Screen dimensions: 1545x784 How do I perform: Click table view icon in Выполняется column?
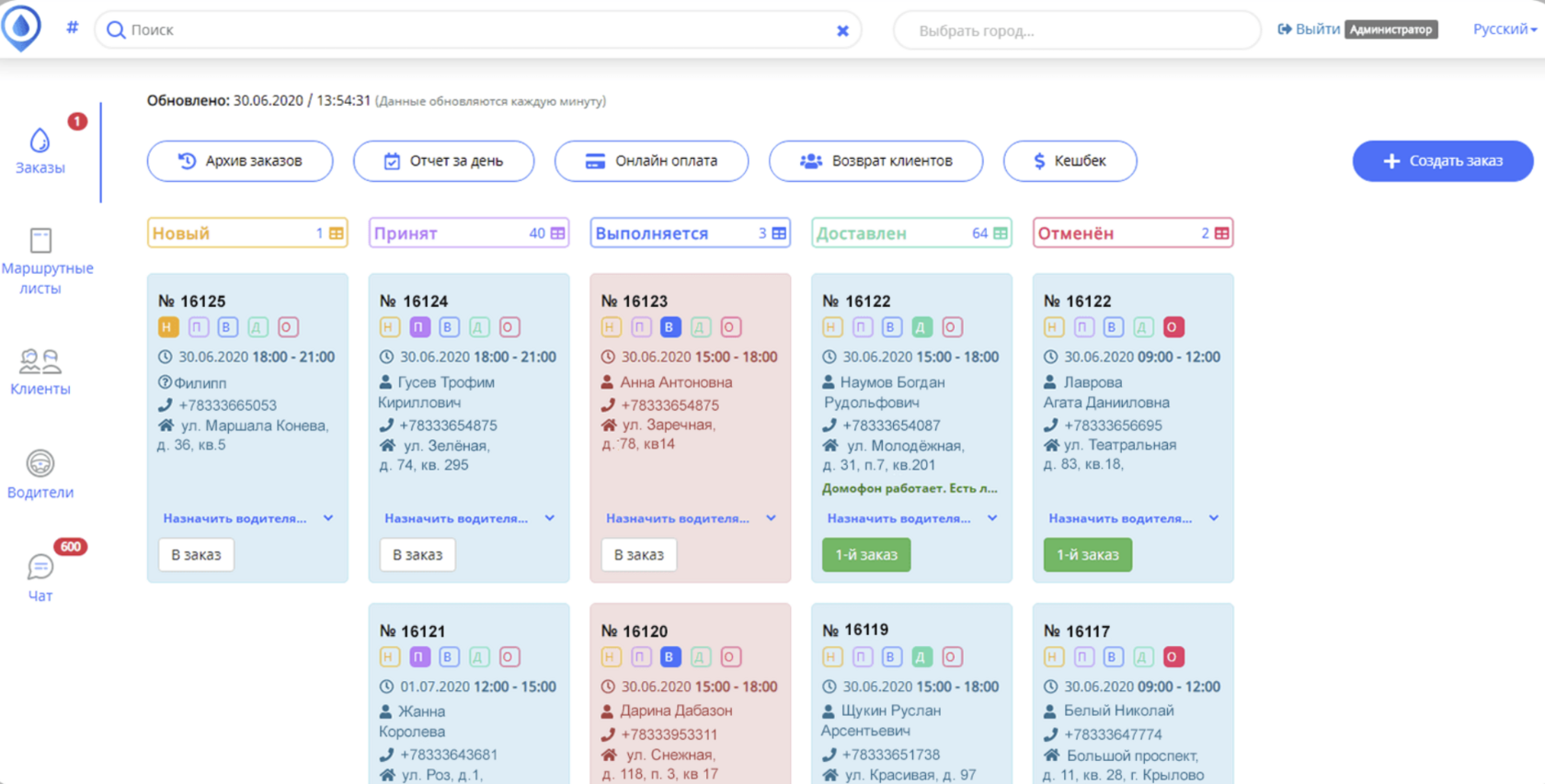[x=779, y=233]
